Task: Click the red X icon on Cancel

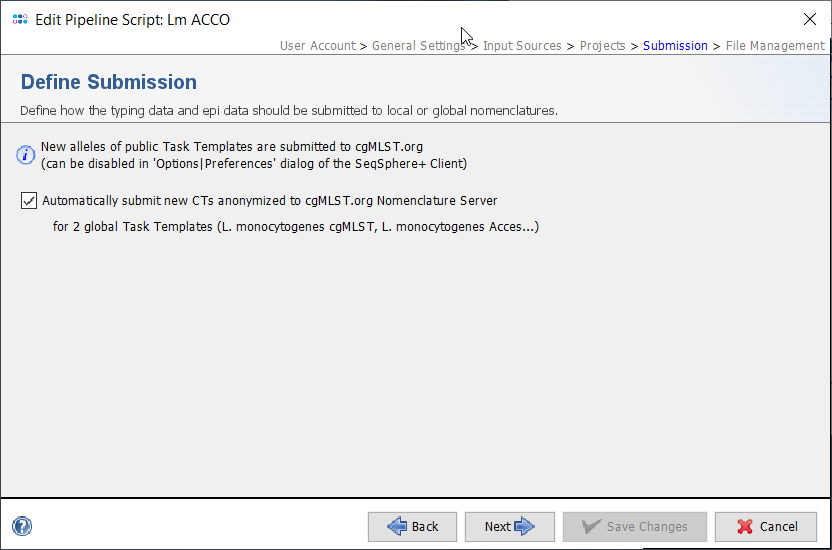Action: [x=745, y=526]
